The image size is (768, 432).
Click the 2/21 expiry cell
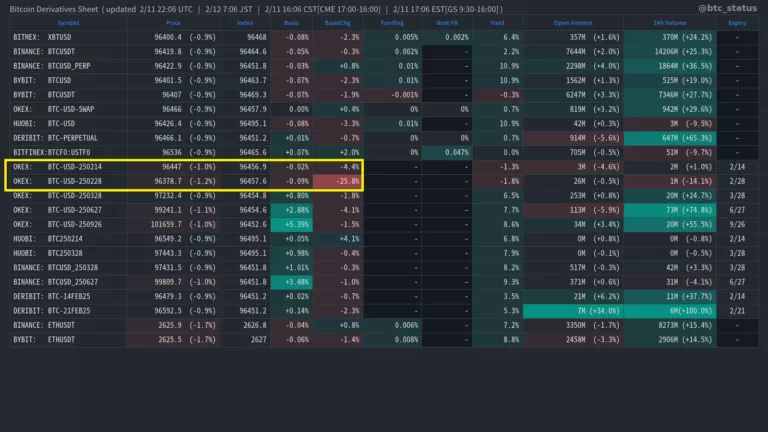tap(737, 311)
